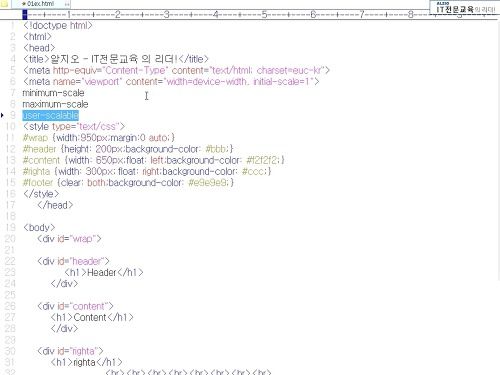Click the <body> tag on line 19

pyautogui.click(x=39, y=228)
